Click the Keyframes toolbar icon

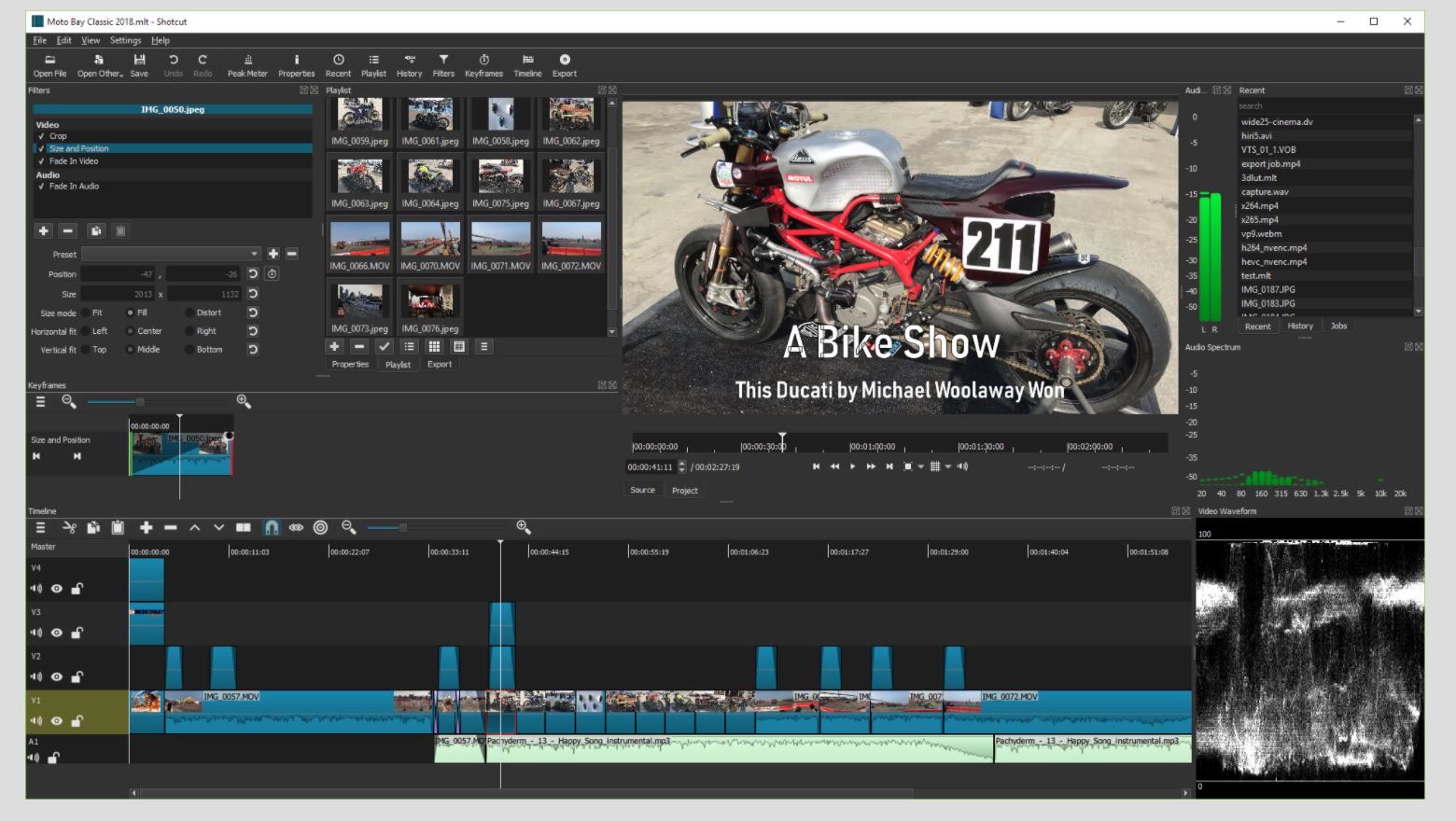click(x=483, y=65)
